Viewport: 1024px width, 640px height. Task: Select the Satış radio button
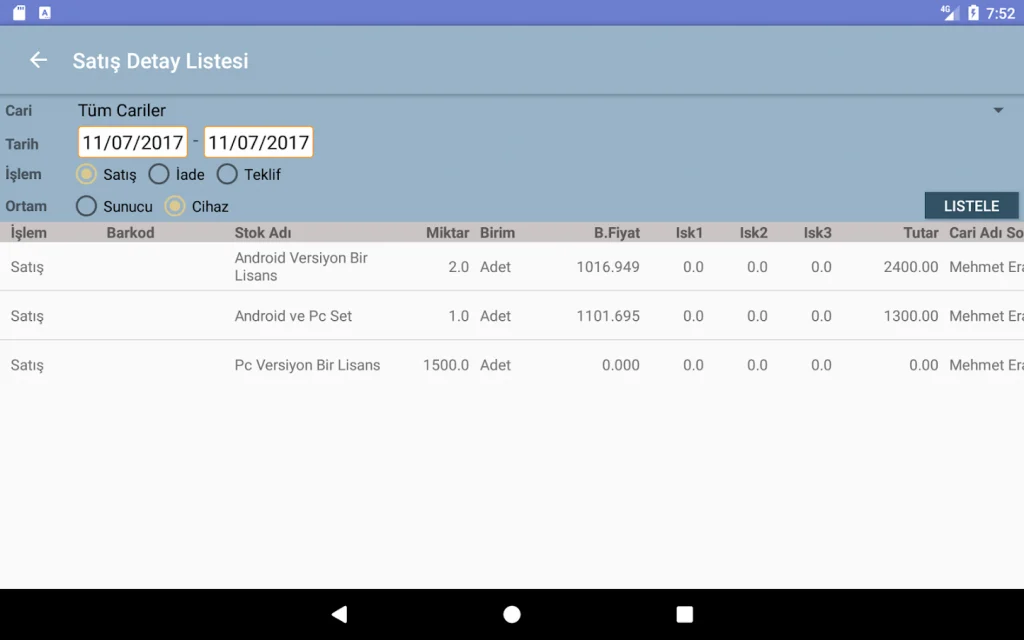click(x=87, y=174)
